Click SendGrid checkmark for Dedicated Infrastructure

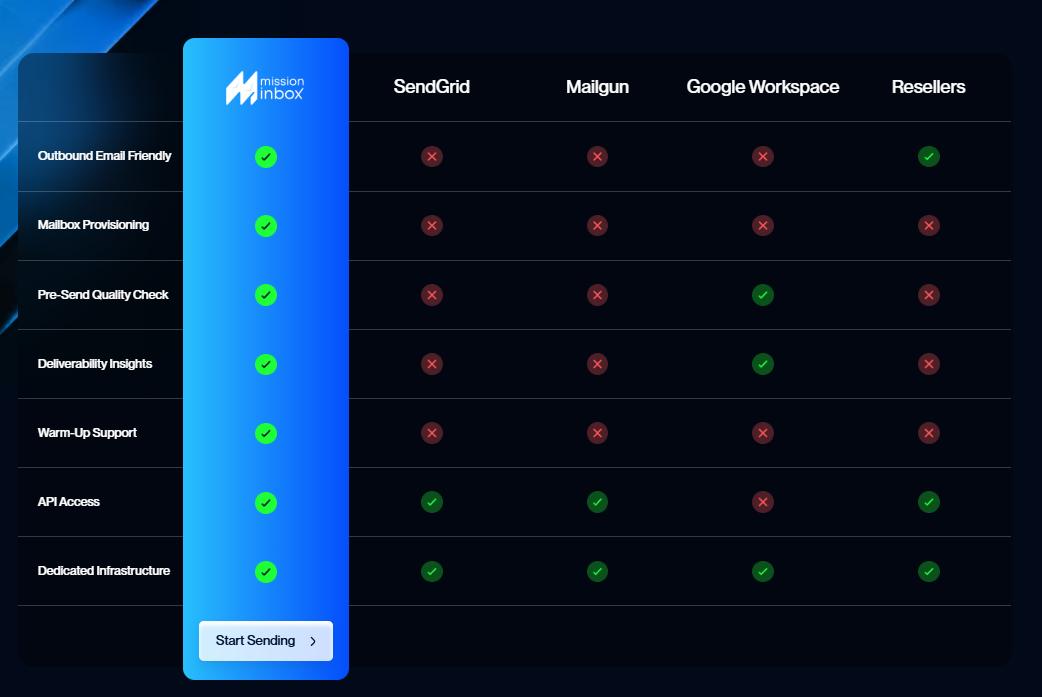432,571
